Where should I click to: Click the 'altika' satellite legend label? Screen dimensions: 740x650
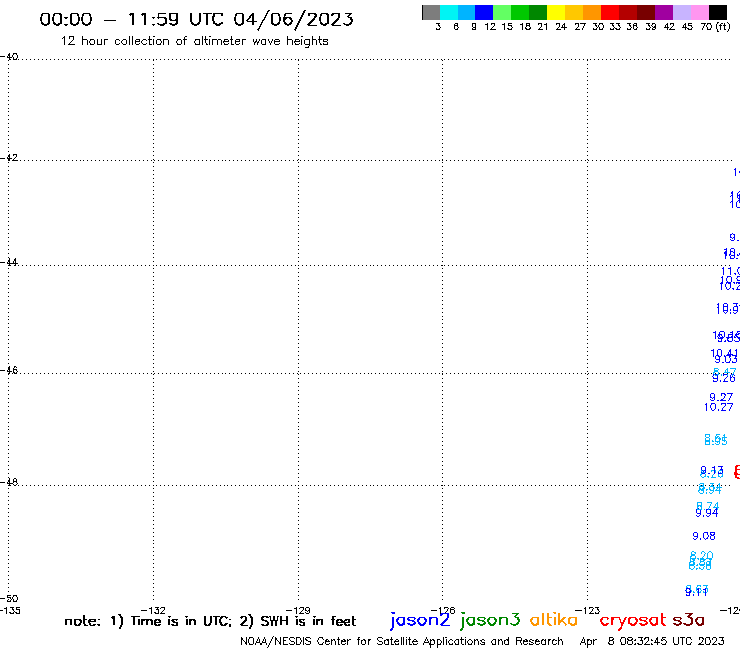tap(554, 620)
